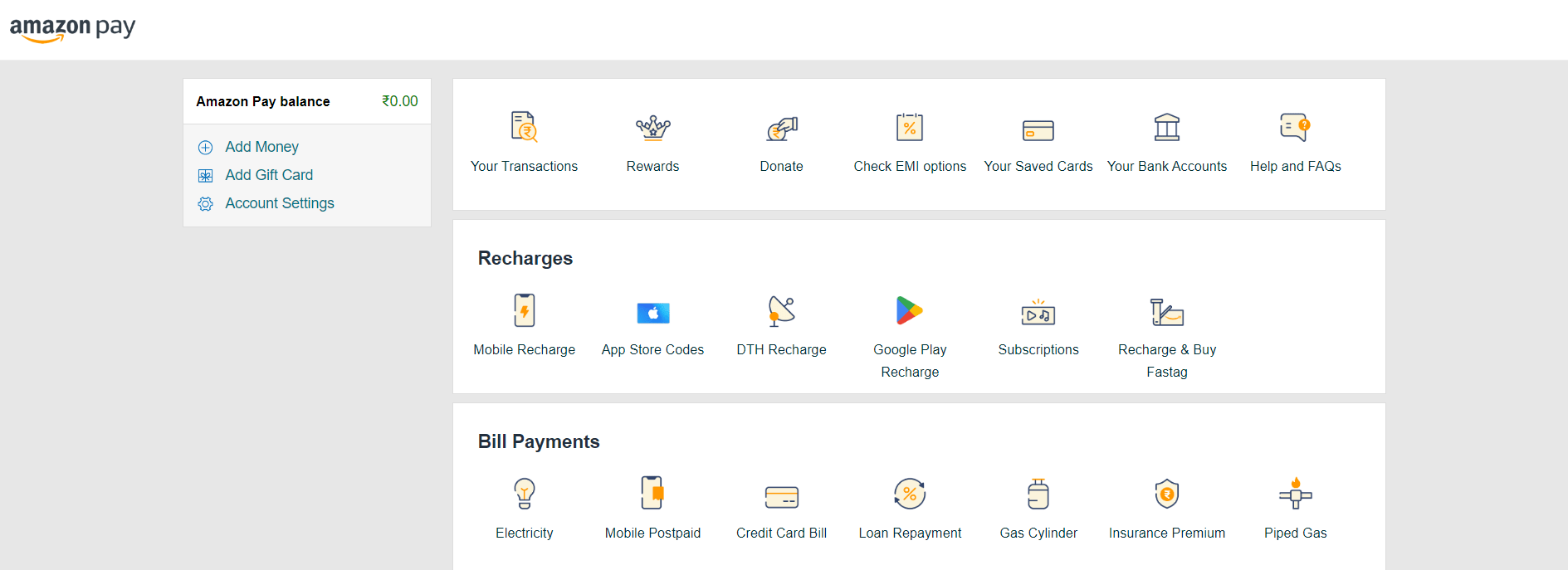Click the Amazon Pay balance heading
The width and height of the screenshot is (1568, 570).
click(263, 101)
